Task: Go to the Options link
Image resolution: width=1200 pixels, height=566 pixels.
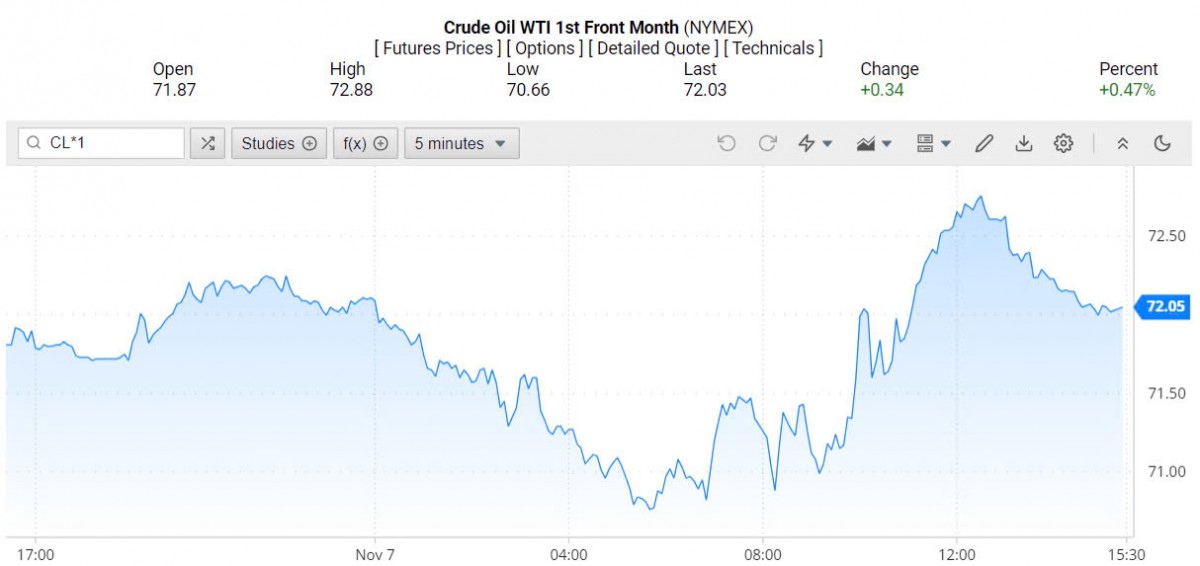Action: (545, 48)
